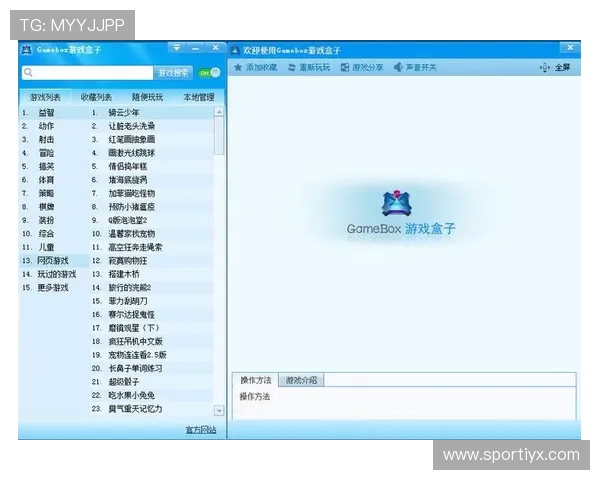Click the magnifier icon in search box
The height and width of the screenshot is (480, 600).
click(28, 72)
